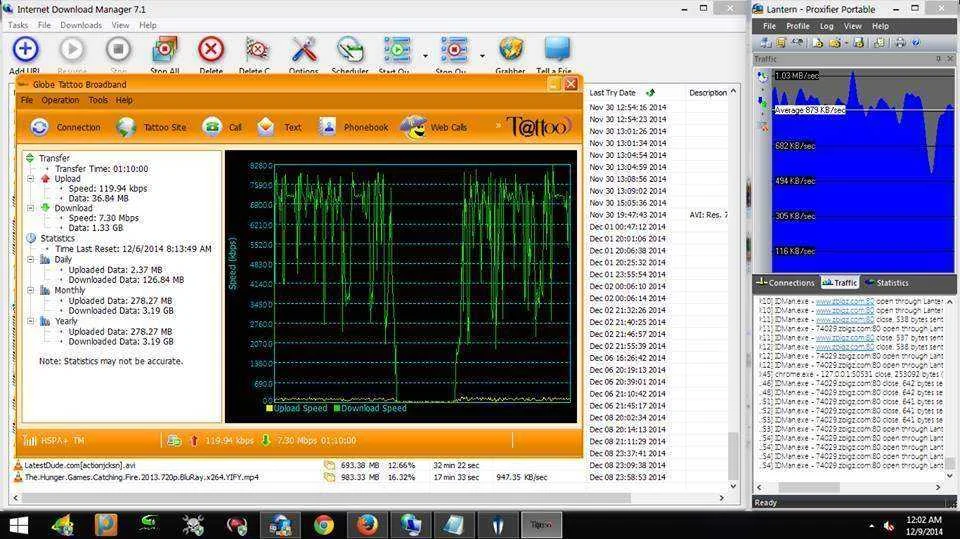
Task: Select the Transfer tree item
Action: 54,158
